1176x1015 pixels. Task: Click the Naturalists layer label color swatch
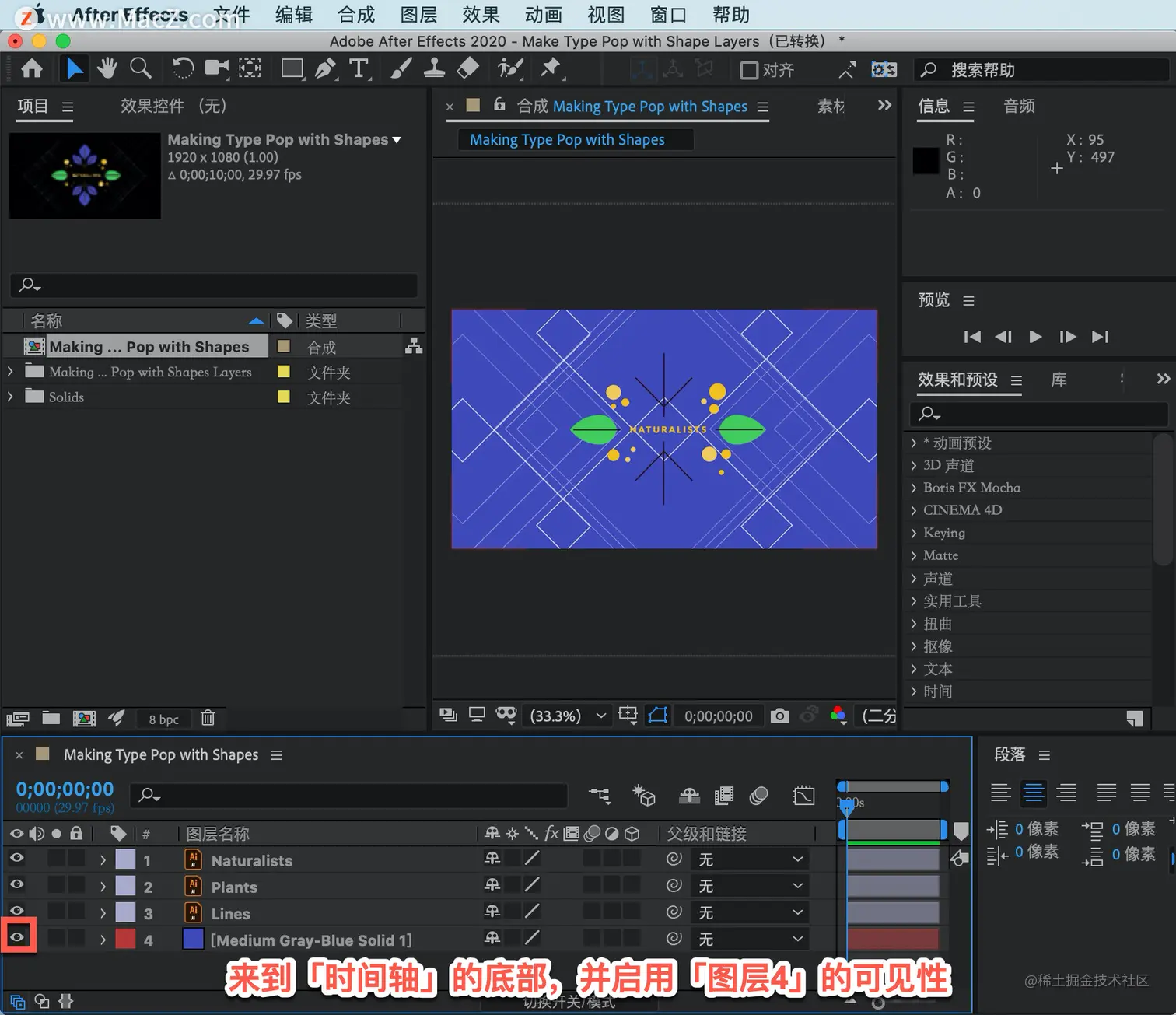click(x=126, y=859)
